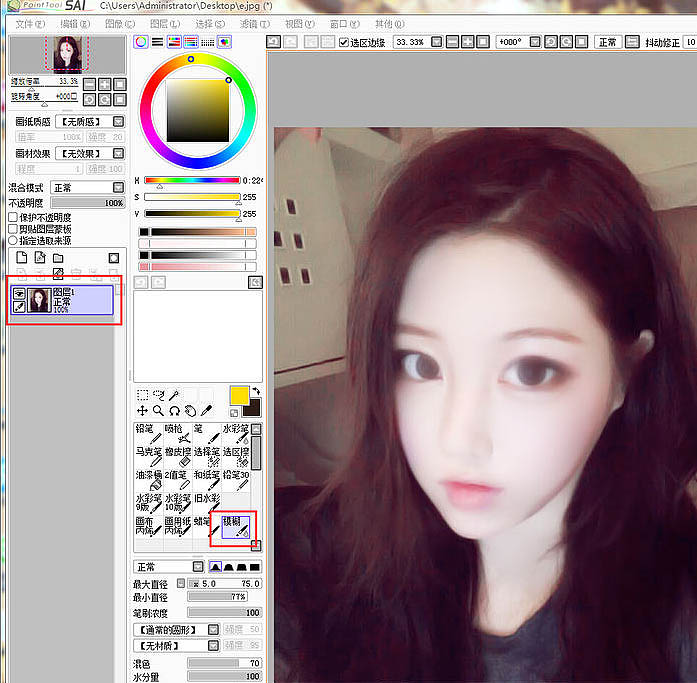The image size is (697, 683).
Task: Open the +000° rotation angle dropdown
Action: pyautogui.click(x=535, y=42)
